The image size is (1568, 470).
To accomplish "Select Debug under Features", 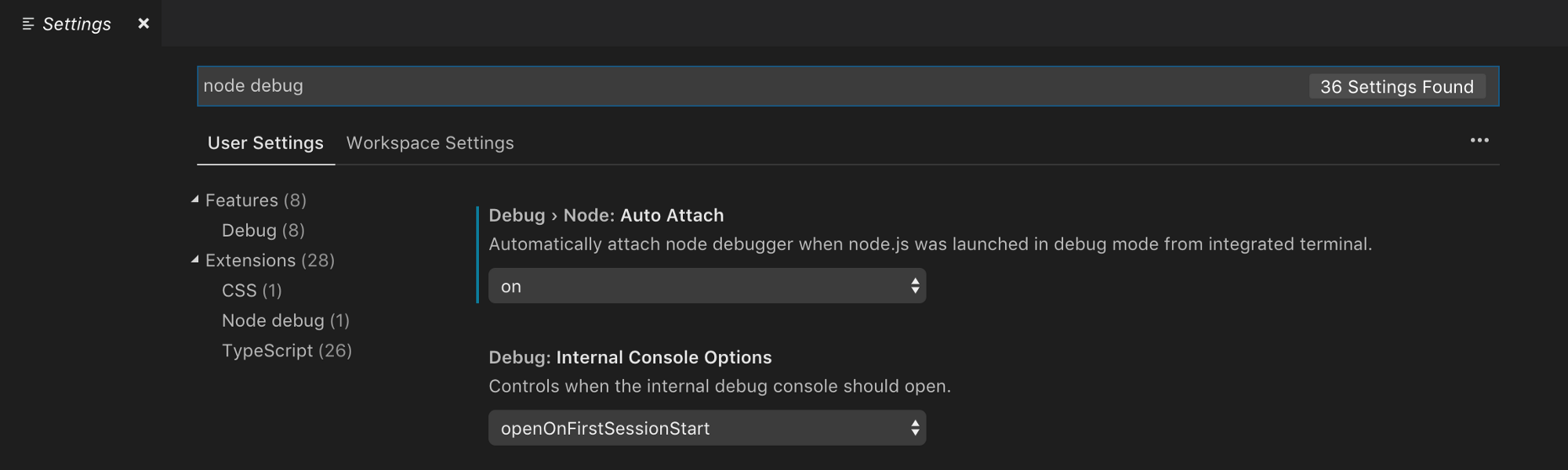I will 263,230.
